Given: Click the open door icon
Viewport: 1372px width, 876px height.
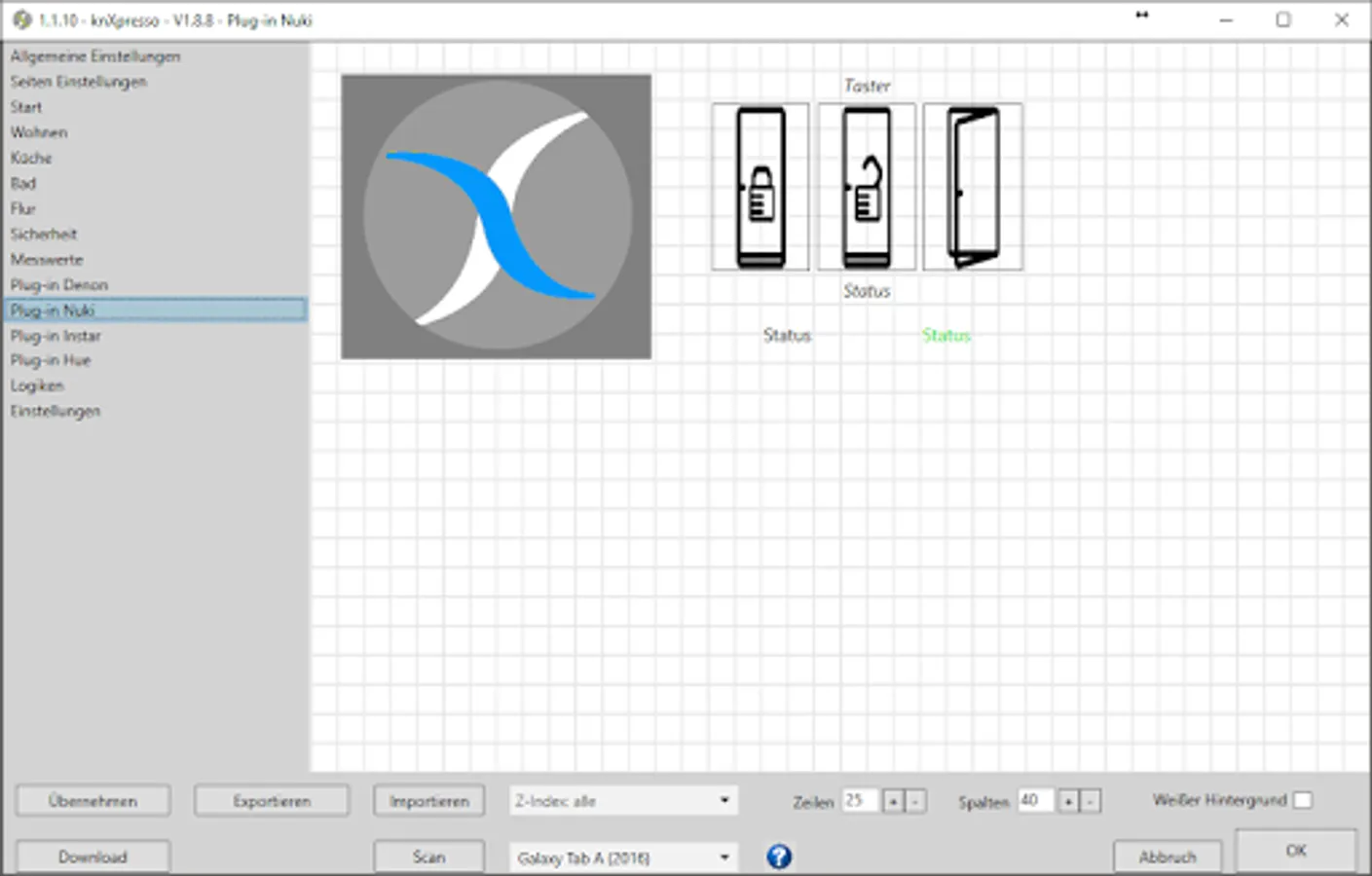Looking at the screenshot, I should 973,187.
